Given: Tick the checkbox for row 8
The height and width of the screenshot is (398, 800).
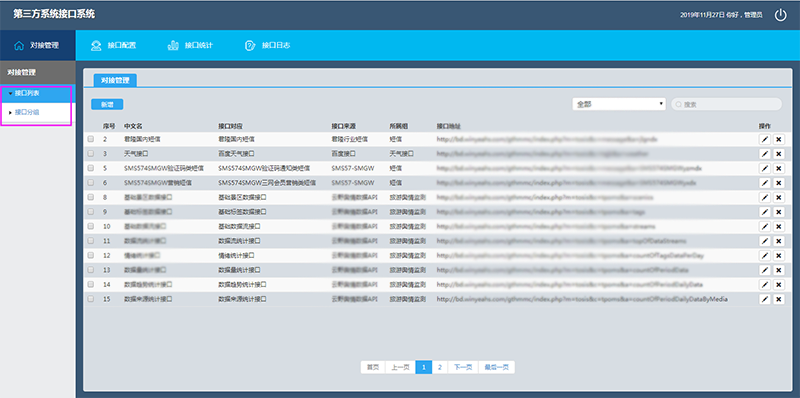Looking at the screenshot, I should click(91, 197).
